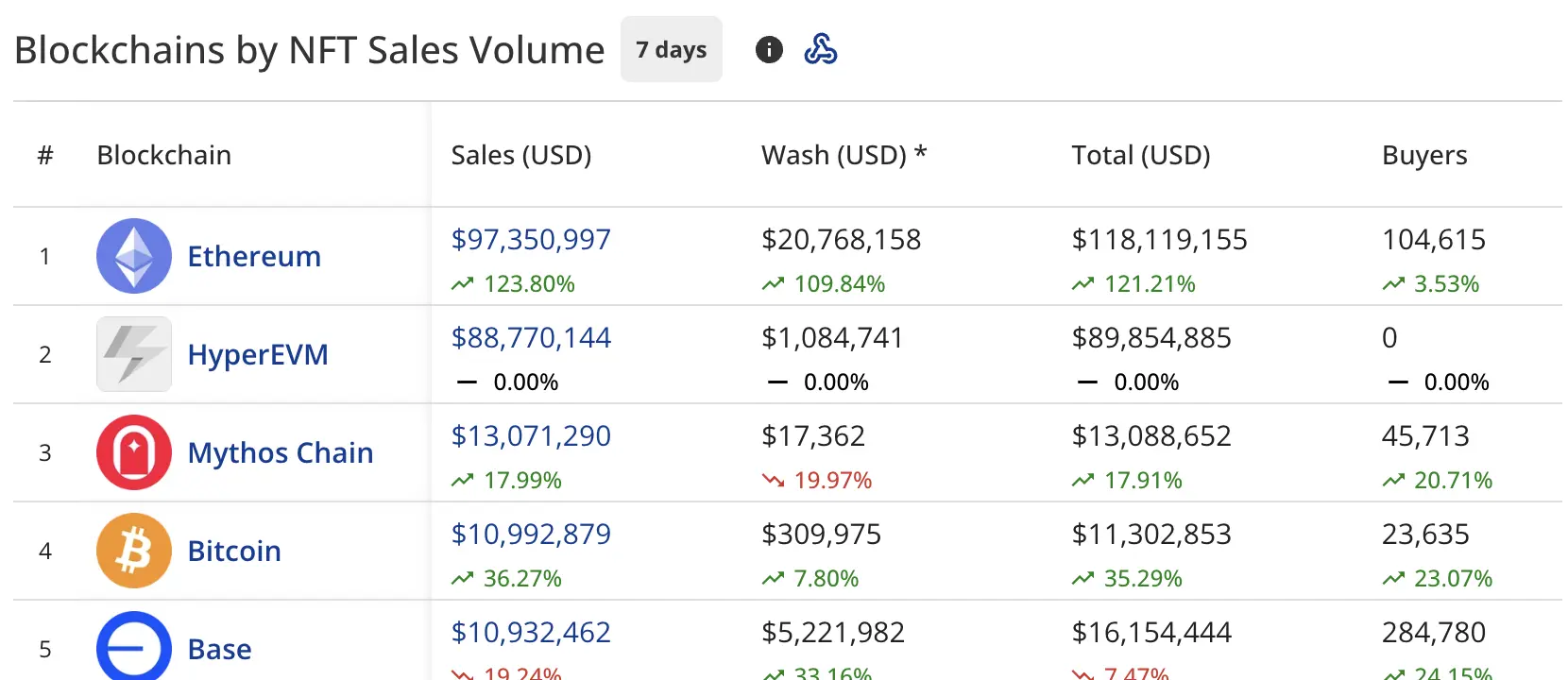Sort by Wash (USD) column header

[x=844, y=155]
